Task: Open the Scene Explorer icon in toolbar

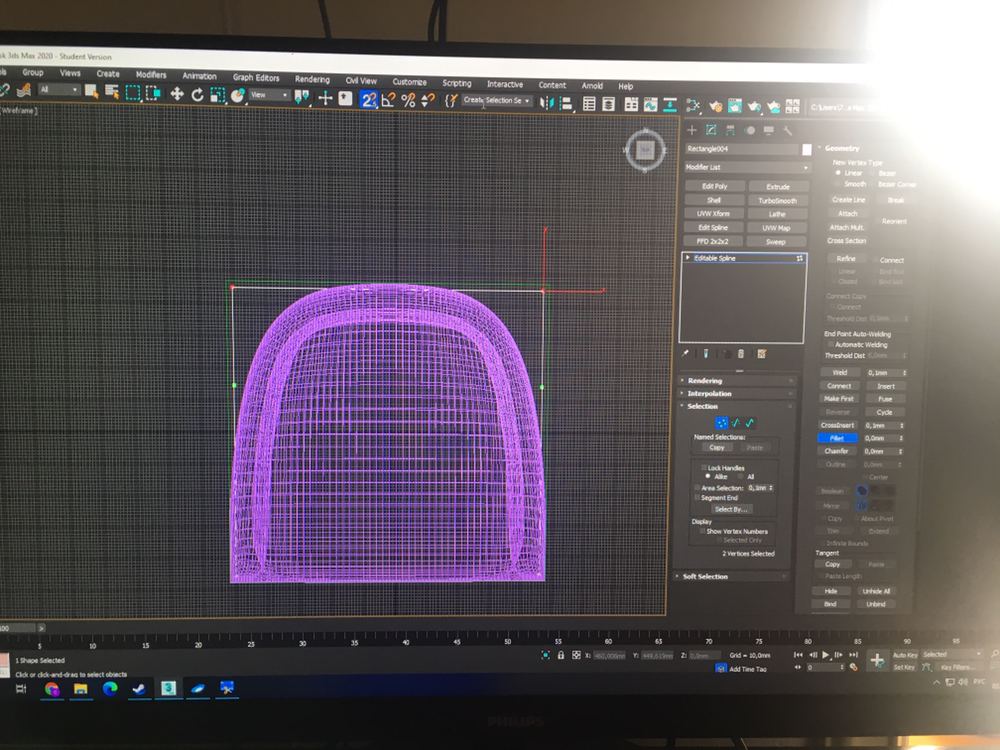Action: [589, 103]
